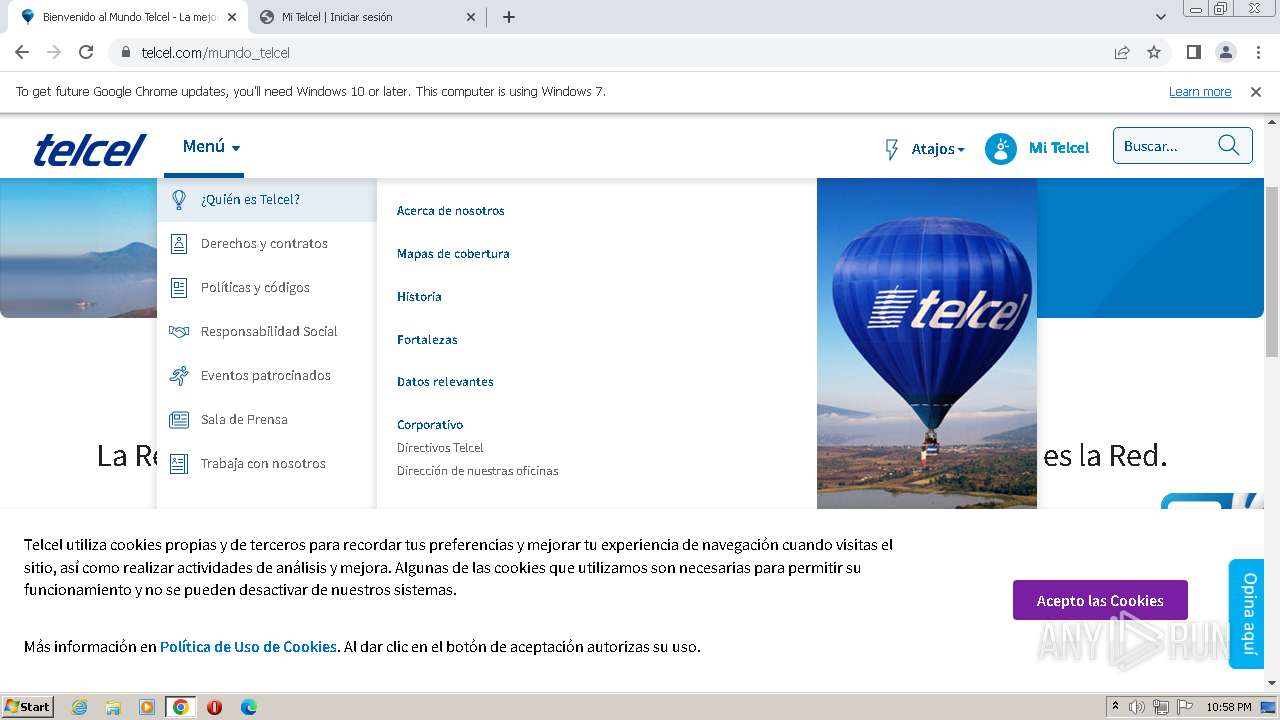
Task: Open Chrome three-dot menu
Action: [x=1258, y=52]
